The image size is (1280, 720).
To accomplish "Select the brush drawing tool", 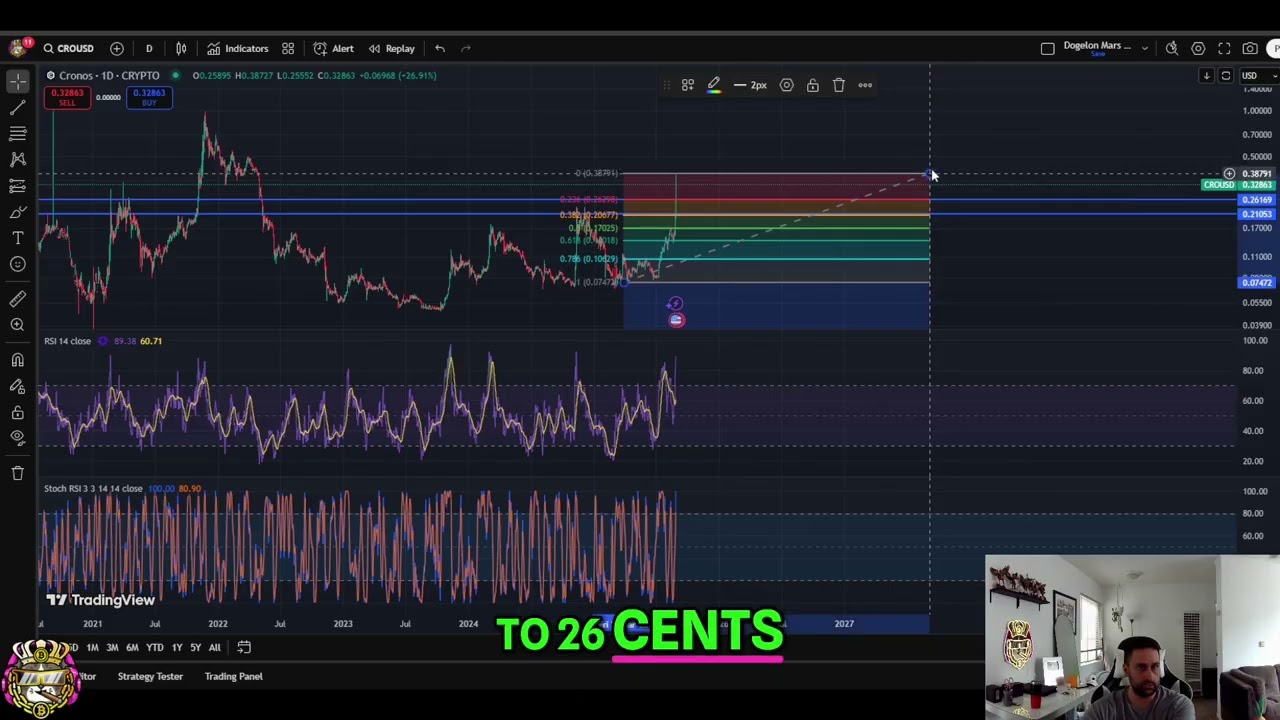I will click(18, 212).
